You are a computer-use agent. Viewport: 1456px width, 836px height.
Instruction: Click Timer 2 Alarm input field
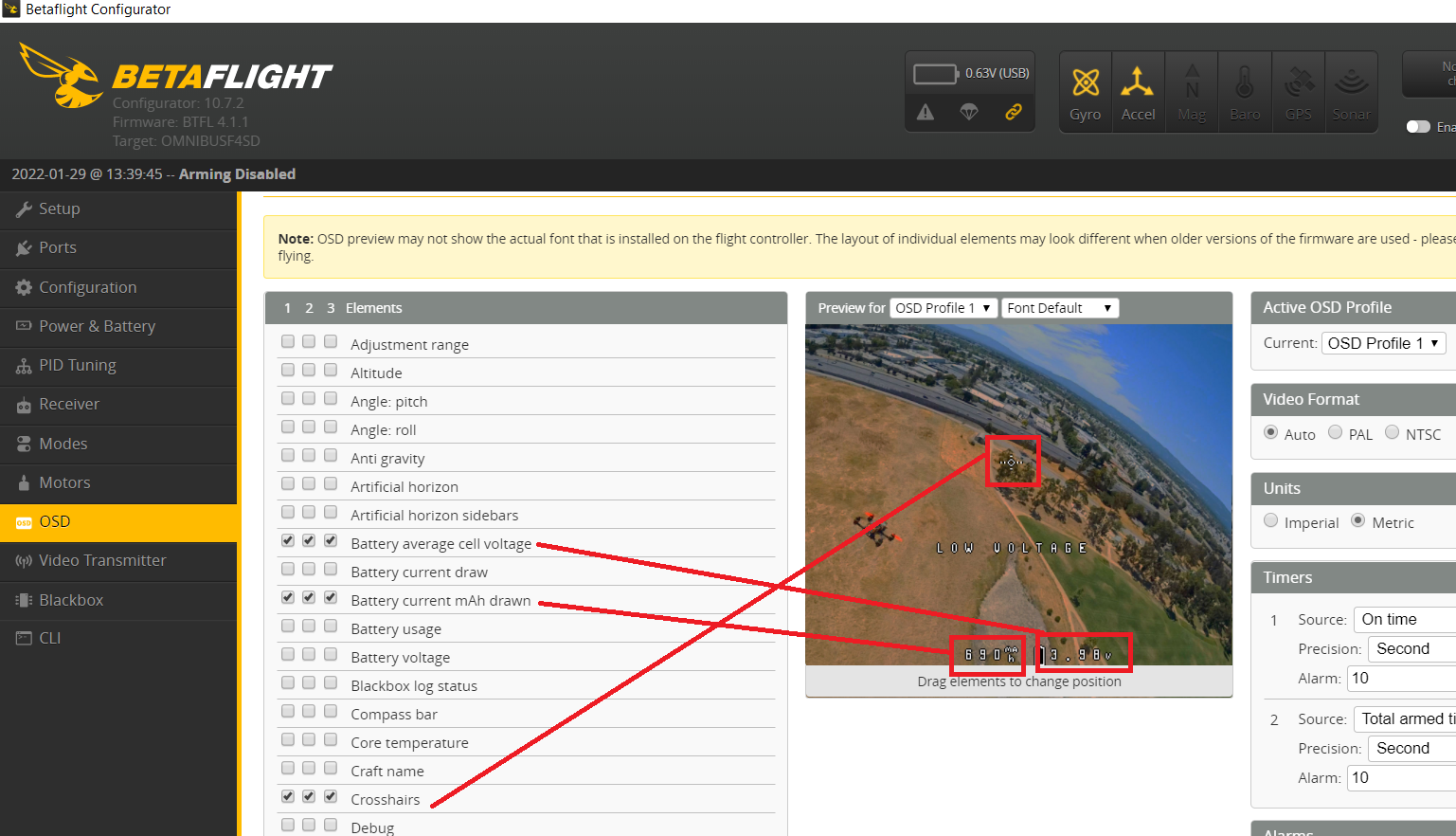[x=1402, y=777]
